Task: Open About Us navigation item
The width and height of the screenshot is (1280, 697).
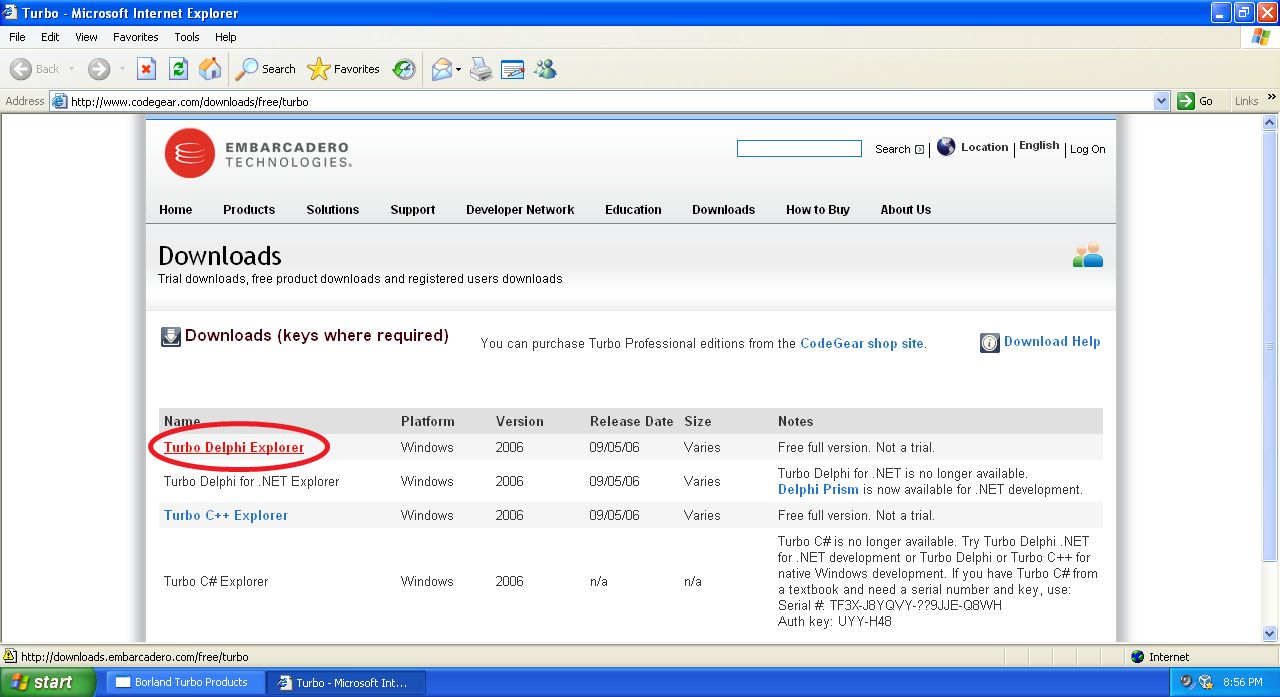Action: pyautogui.click(x=906, y=210)
